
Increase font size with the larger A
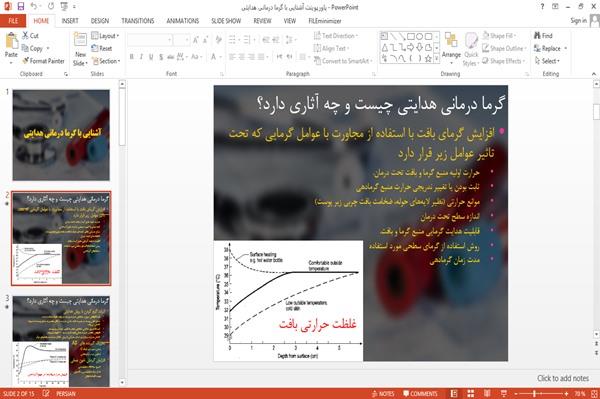click(196, 39)
